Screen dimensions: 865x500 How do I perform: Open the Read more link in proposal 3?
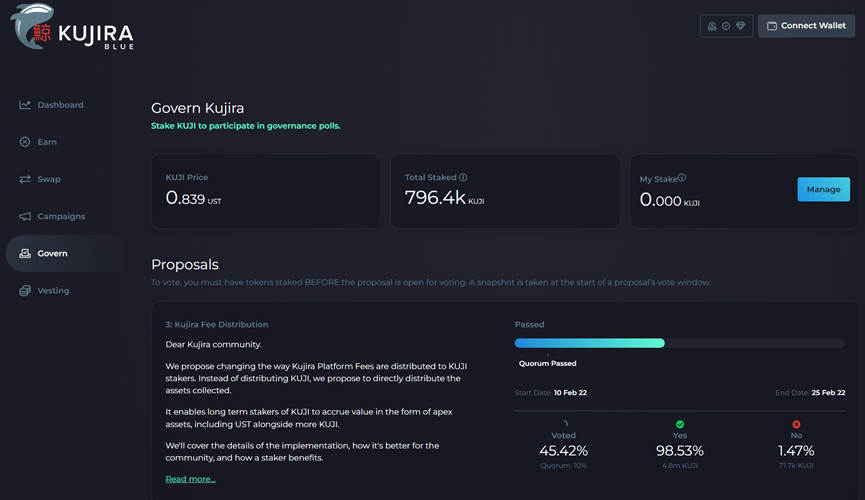pyautogui.click(x=190, y=479)
